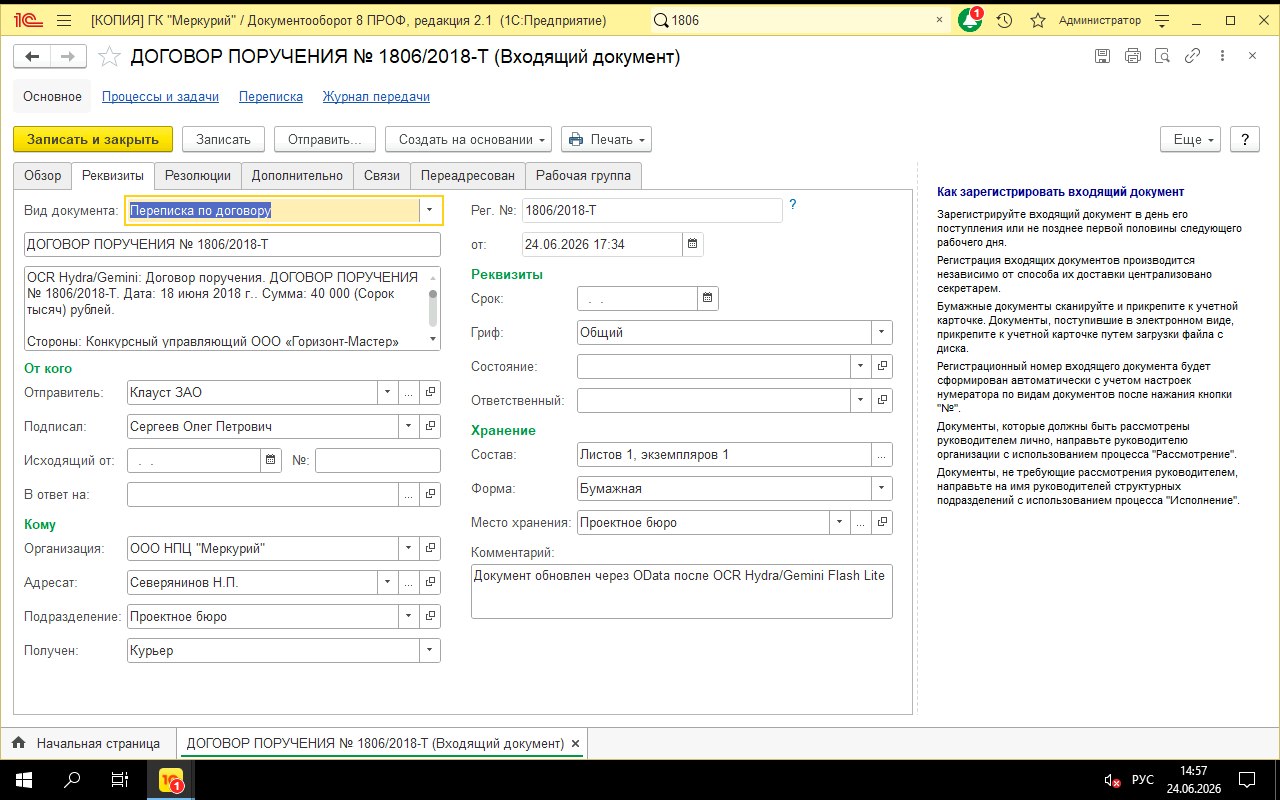
Task: Open the Windows notification center icon
Action: 1247,780
